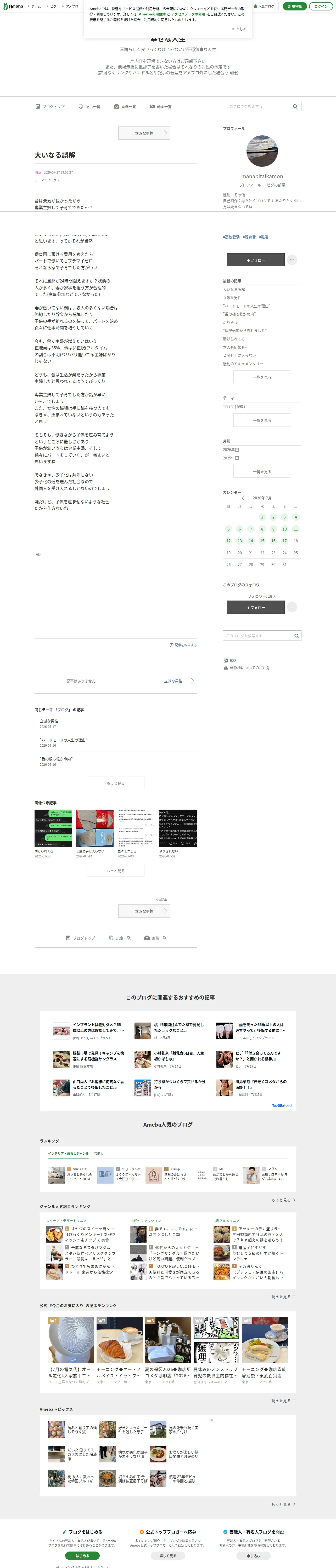Select the bottom 記事一覧 tab
This screenshot has height=1568, width=336.
tap(120, 938)
